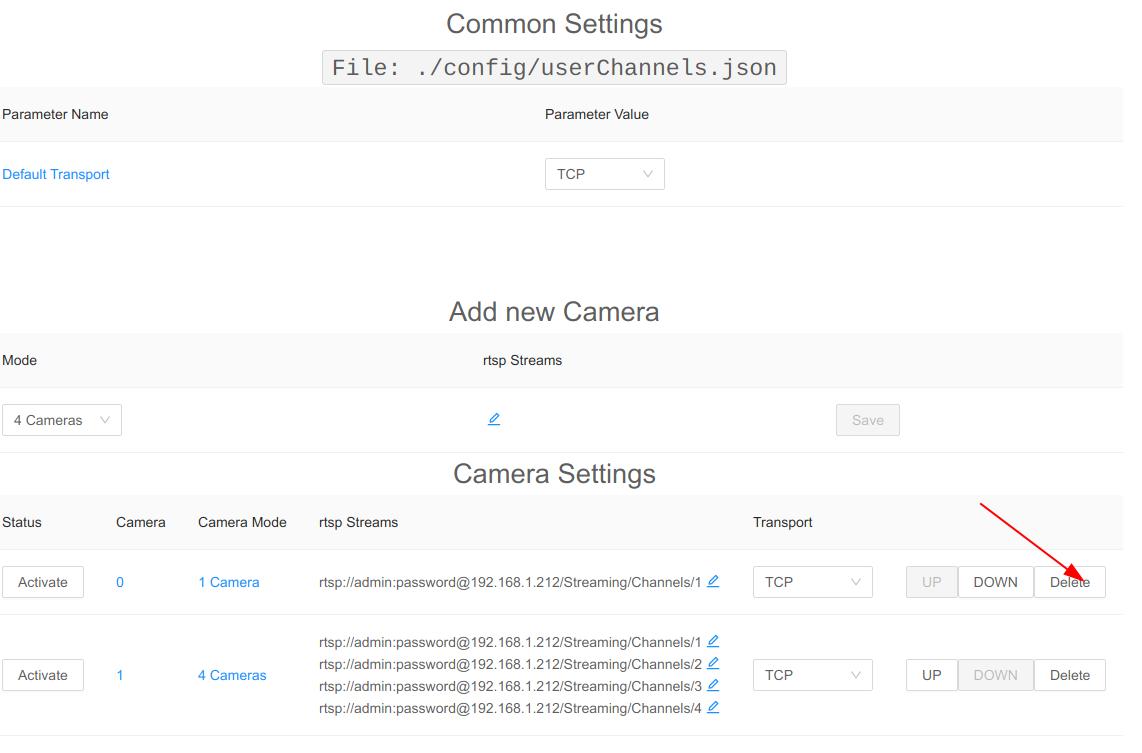Screen dimensions: 1142x753
Task: Expand camera 0 Transport TCP dropdown
Action: pos(812,582)
